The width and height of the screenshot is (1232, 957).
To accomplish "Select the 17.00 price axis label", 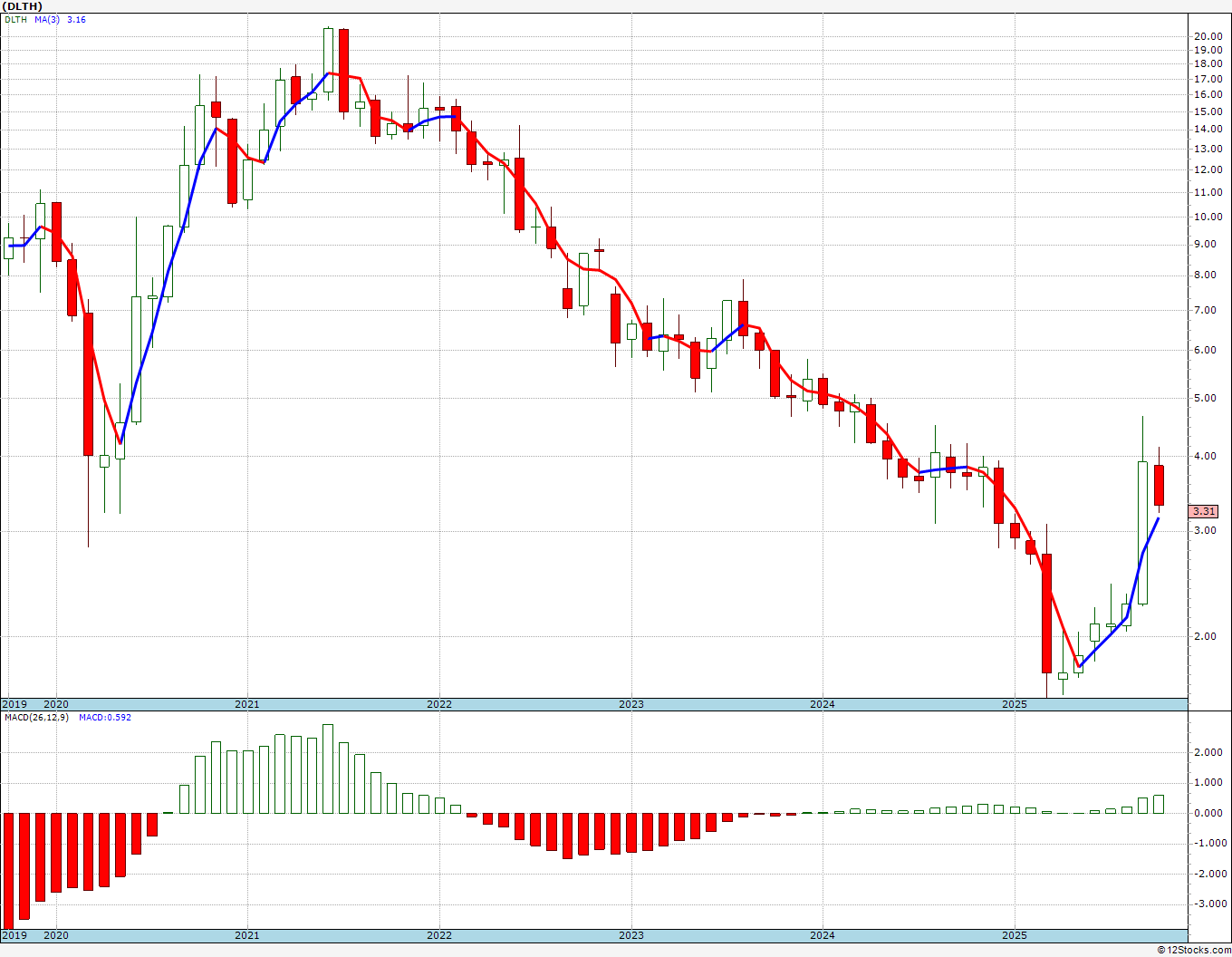I will pos(1207,79).
